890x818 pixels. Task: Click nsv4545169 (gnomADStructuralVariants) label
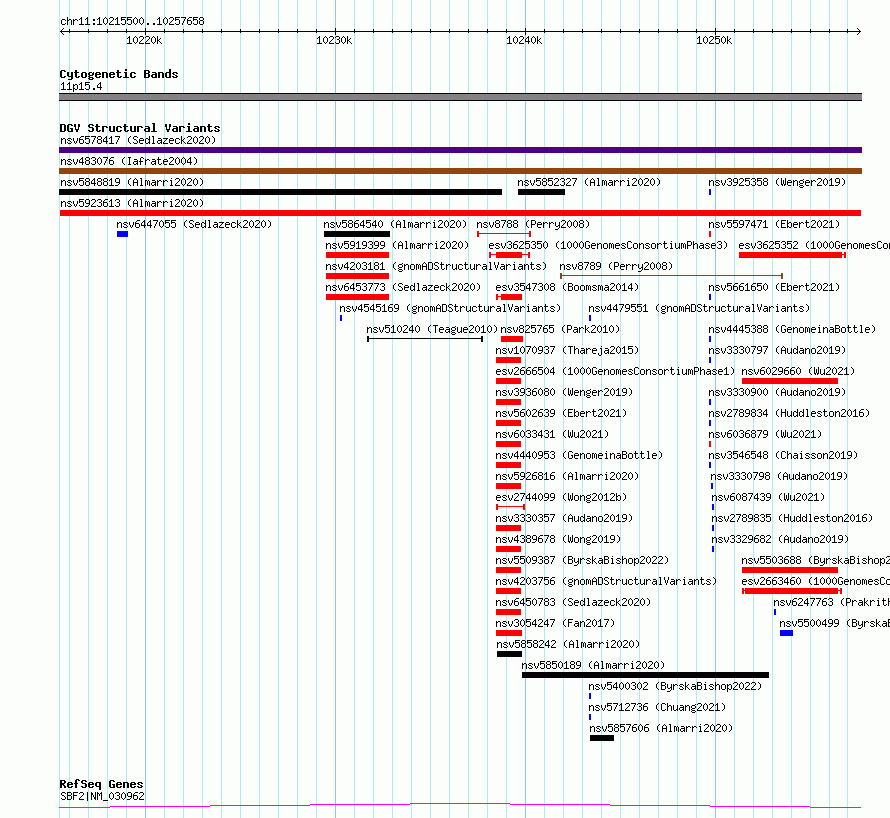(450, 308)
